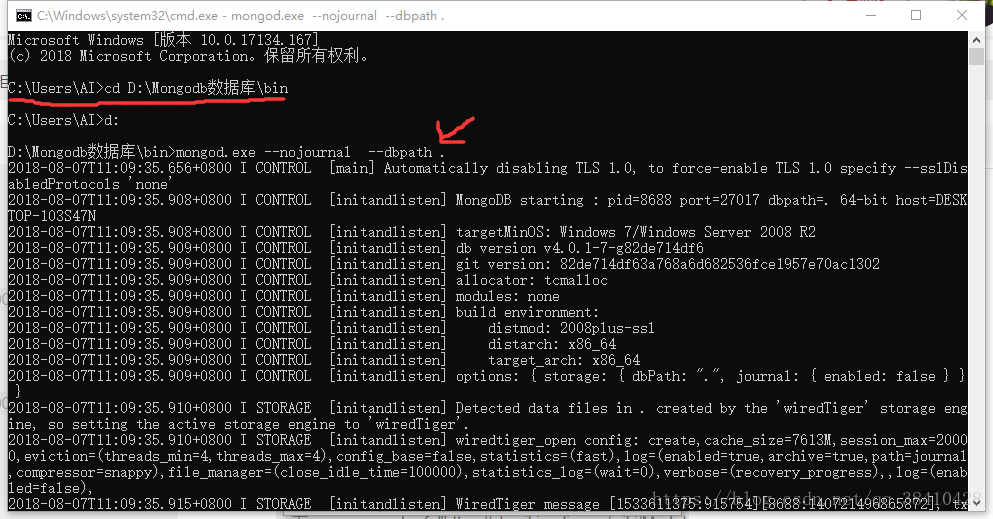Click the 'git version: 82de714df63a...' line
The width and height of the screenshot is (993, 519).
[x=667, y=264]
